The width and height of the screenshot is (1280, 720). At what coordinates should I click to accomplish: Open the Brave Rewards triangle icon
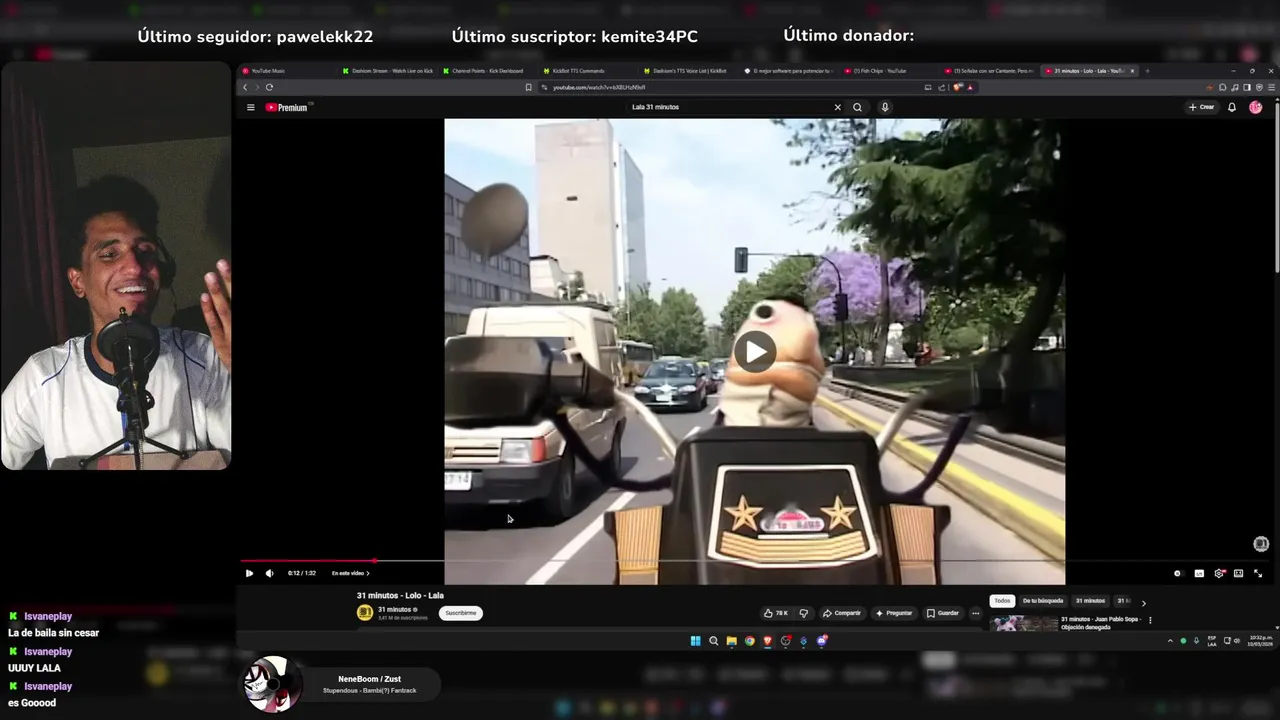point(970,87)
